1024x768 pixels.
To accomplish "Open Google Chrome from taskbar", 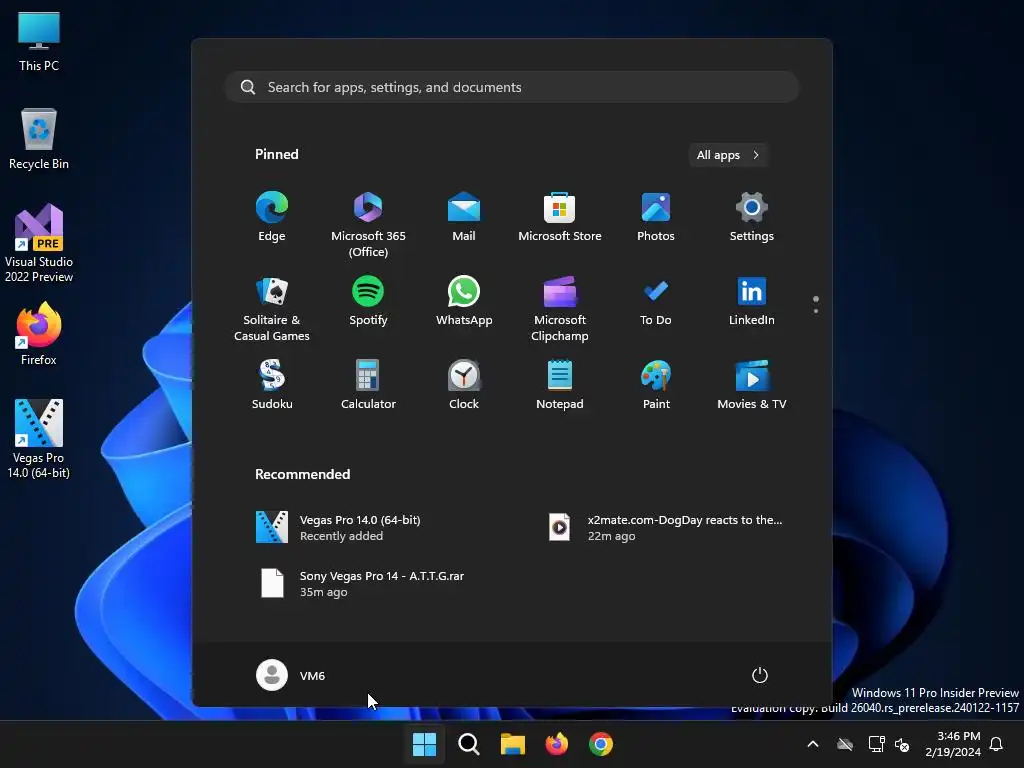I will pyautogui.click(x=601, y=744).
